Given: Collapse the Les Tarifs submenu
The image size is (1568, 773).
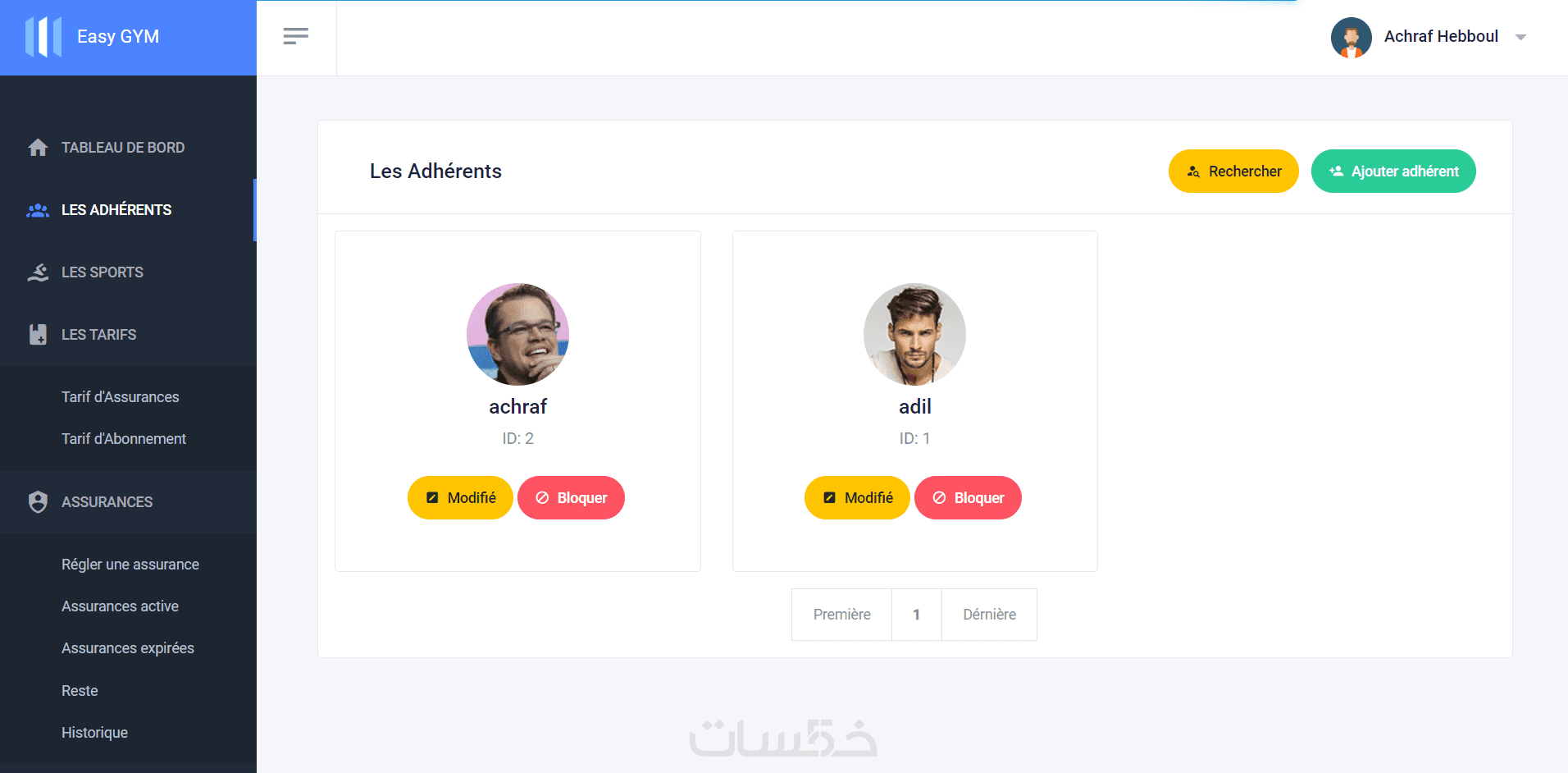Looking at the screenshot, I should tap(128, 335).
